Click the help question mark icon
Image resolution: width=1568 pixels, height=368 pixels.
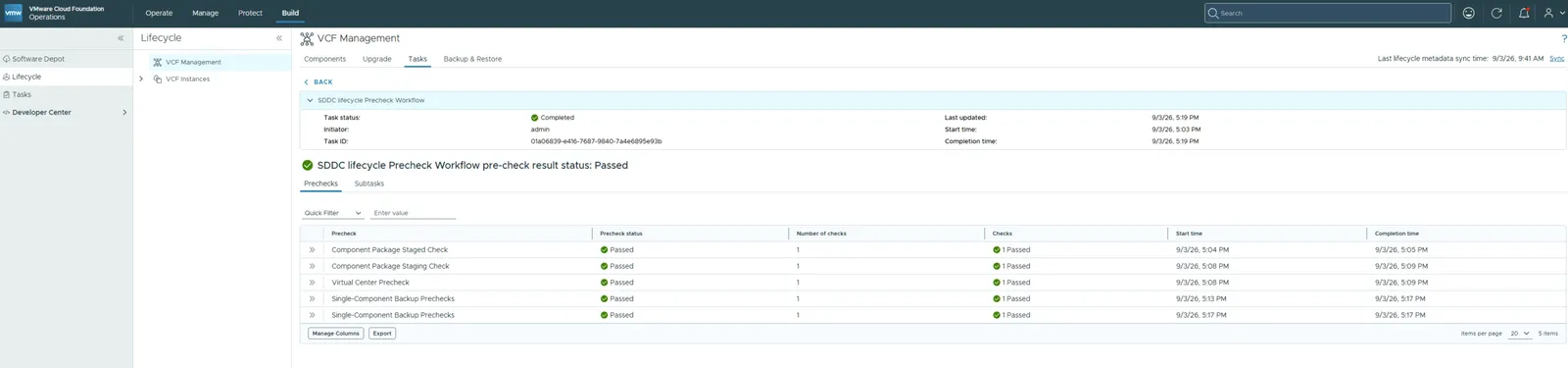tap(1563, 38)
